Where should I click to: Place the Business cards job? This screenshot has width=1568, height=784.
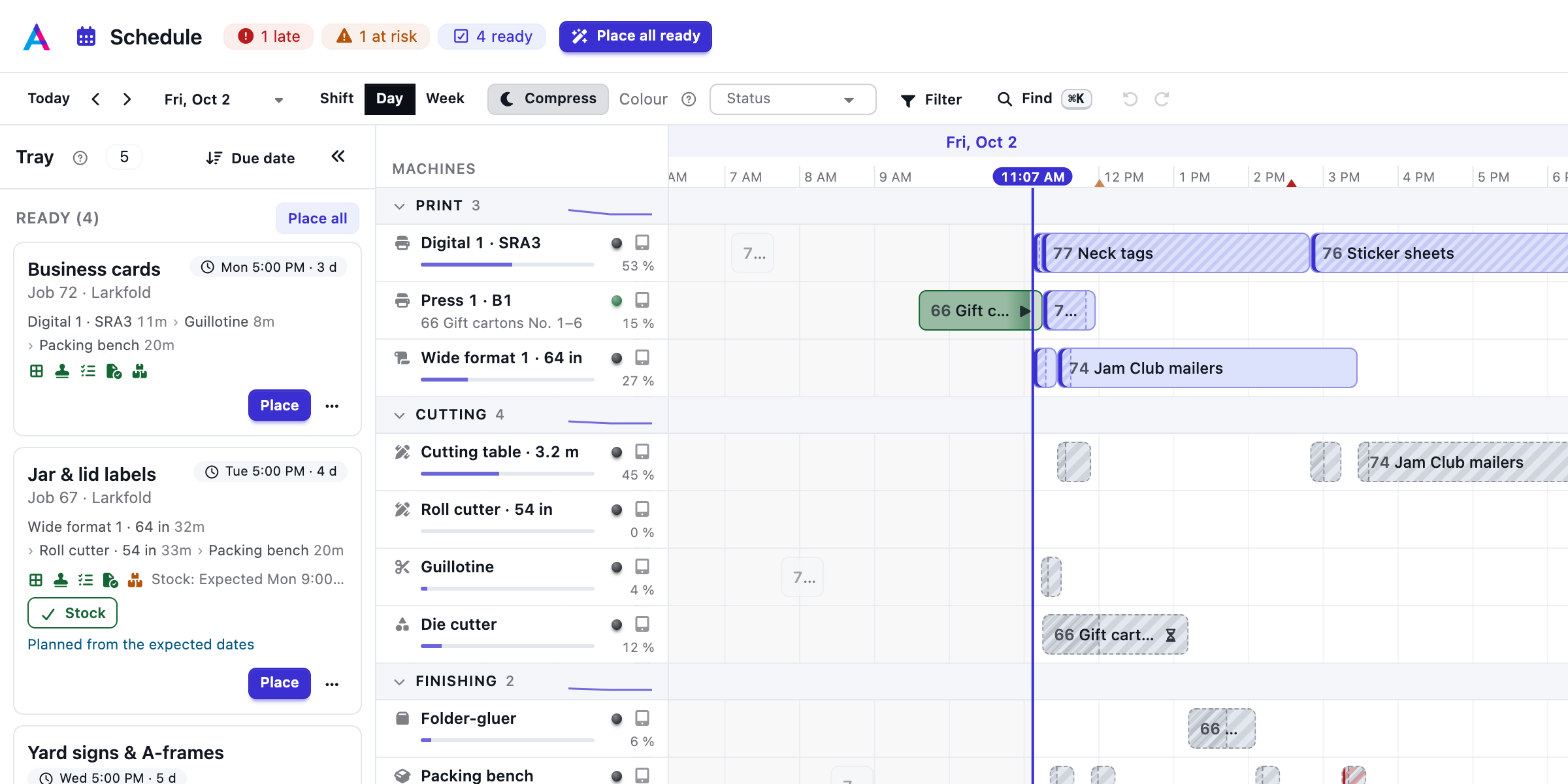(x=280, y=406)
